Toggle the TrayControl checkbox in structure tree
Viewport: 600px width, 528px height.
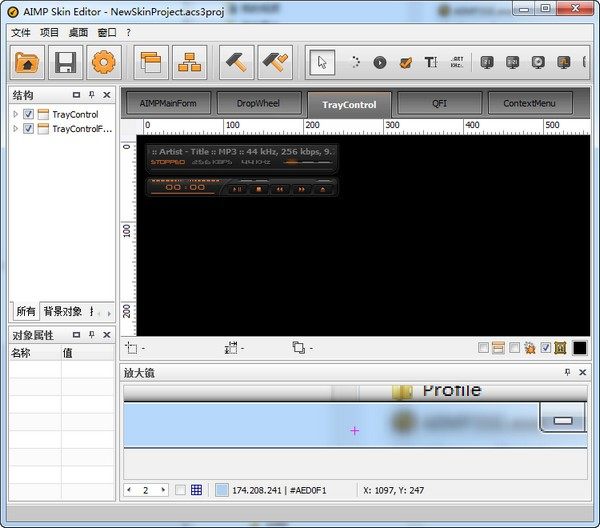coord(29,114)
